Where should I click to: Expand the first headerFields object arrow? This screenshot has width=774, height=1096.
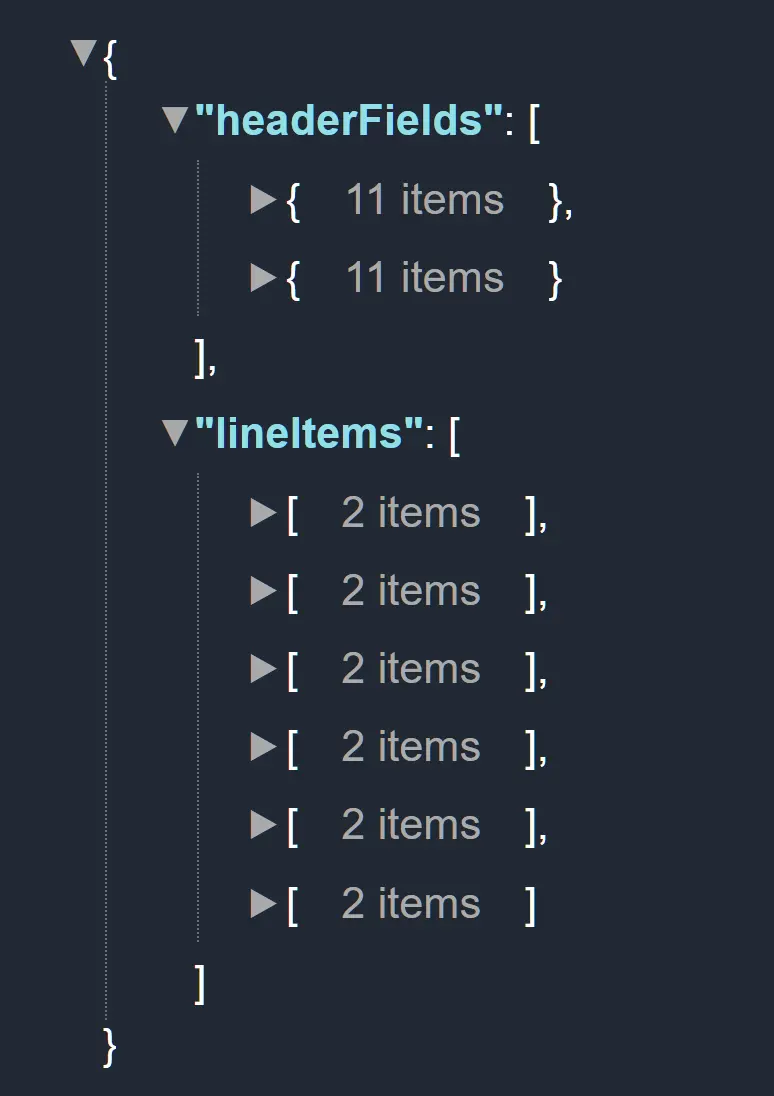[x=263, y=200]
